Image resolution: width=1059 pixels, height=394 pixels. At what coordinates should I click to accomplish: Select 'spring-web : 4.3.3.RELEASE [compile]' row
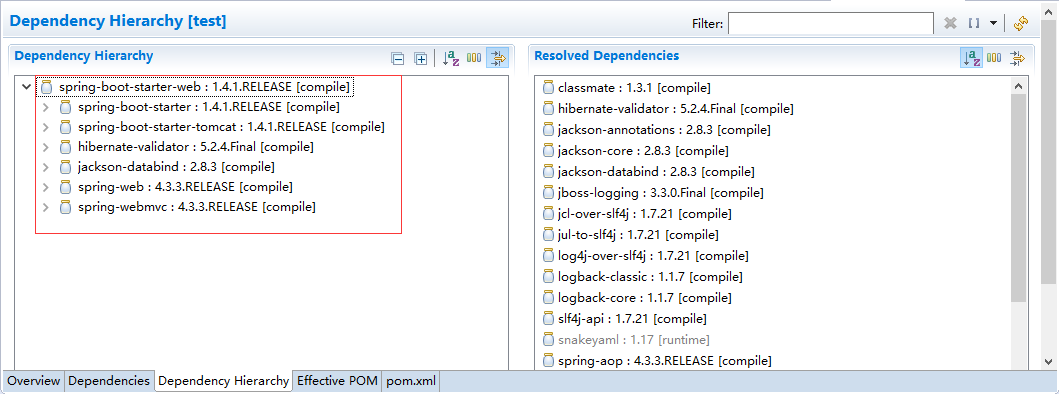click(x=185, y=187)
